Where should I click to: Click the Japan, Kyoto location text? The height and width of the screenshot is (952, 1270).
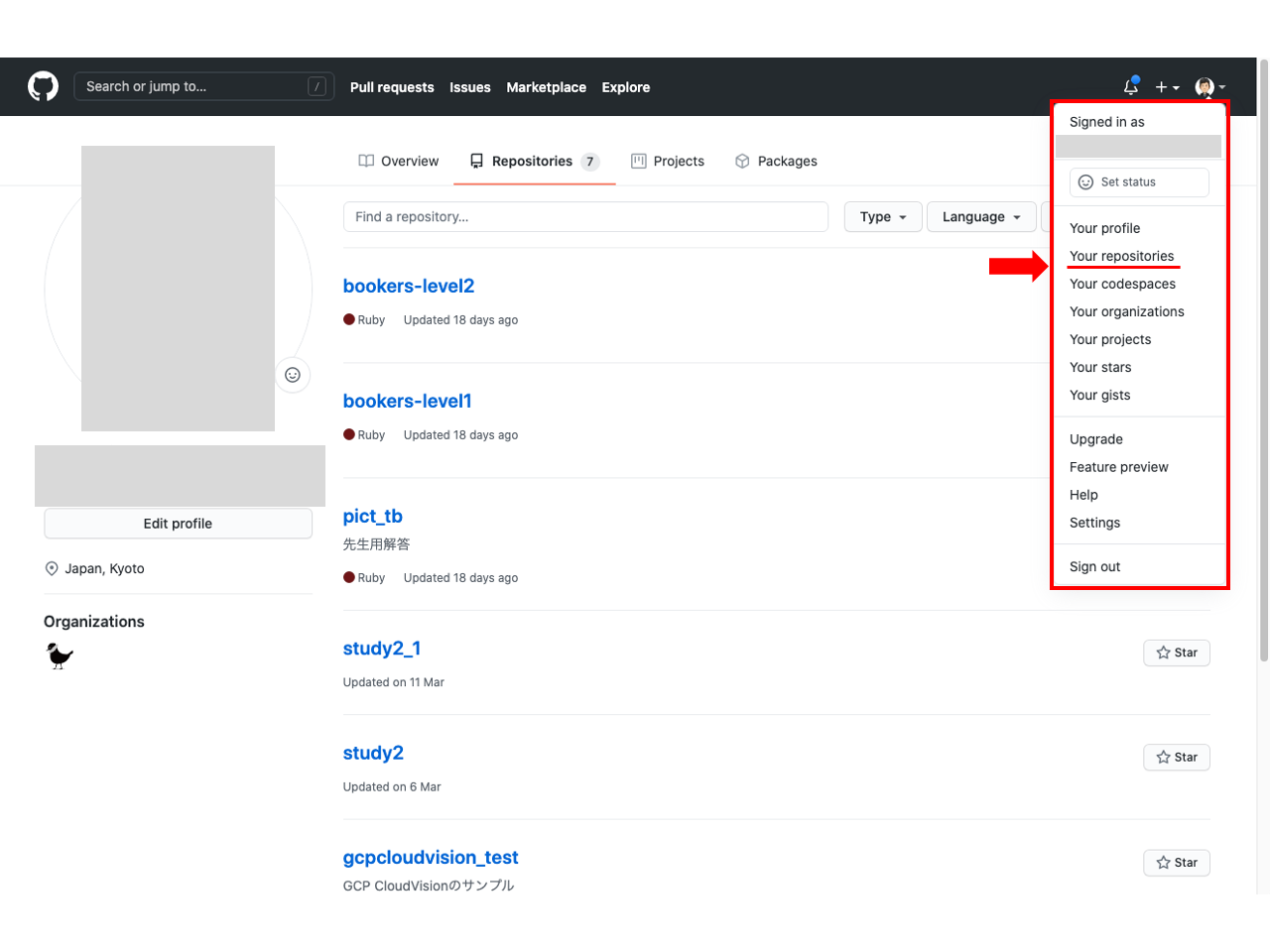104,568
